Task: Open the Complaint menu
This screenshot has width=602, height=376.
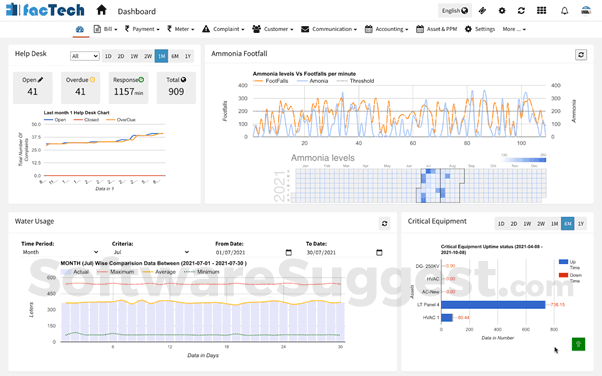Action: point(223,29)
